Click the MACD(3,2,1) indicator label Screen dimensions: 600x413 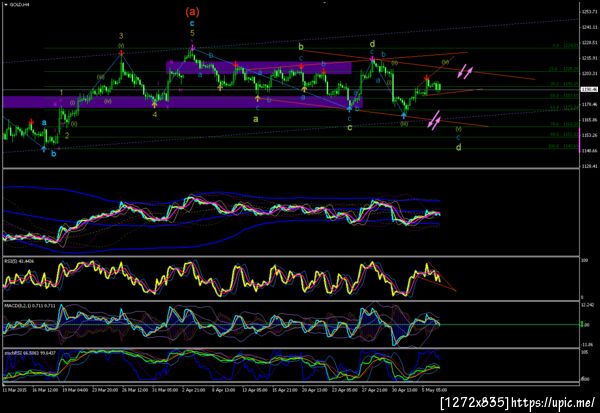coord(29,305)
